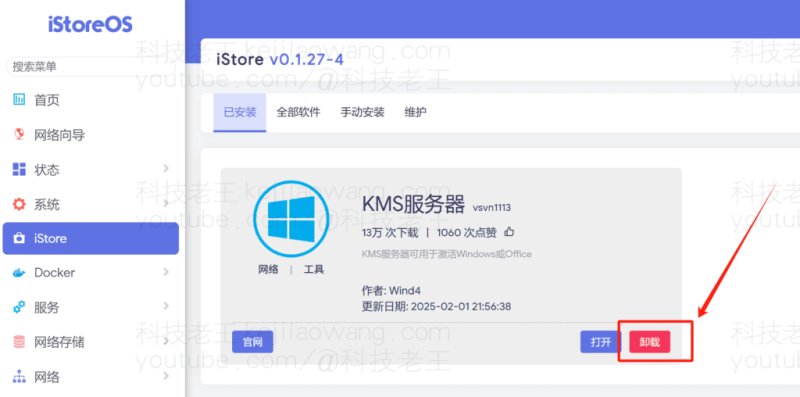Click the iStoreOS logo
Screen dimensions: 800x397
coord(90,24)
